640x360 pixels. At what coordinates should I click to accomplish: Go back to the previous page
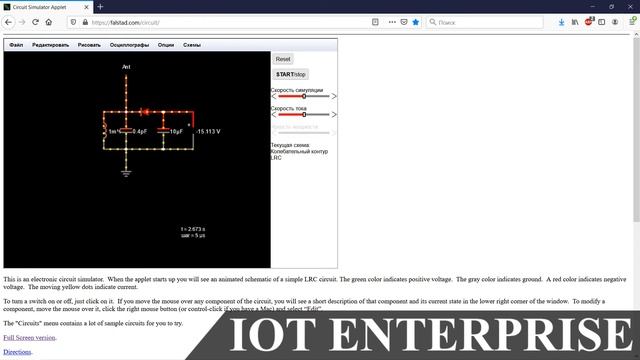click(9, 22)
